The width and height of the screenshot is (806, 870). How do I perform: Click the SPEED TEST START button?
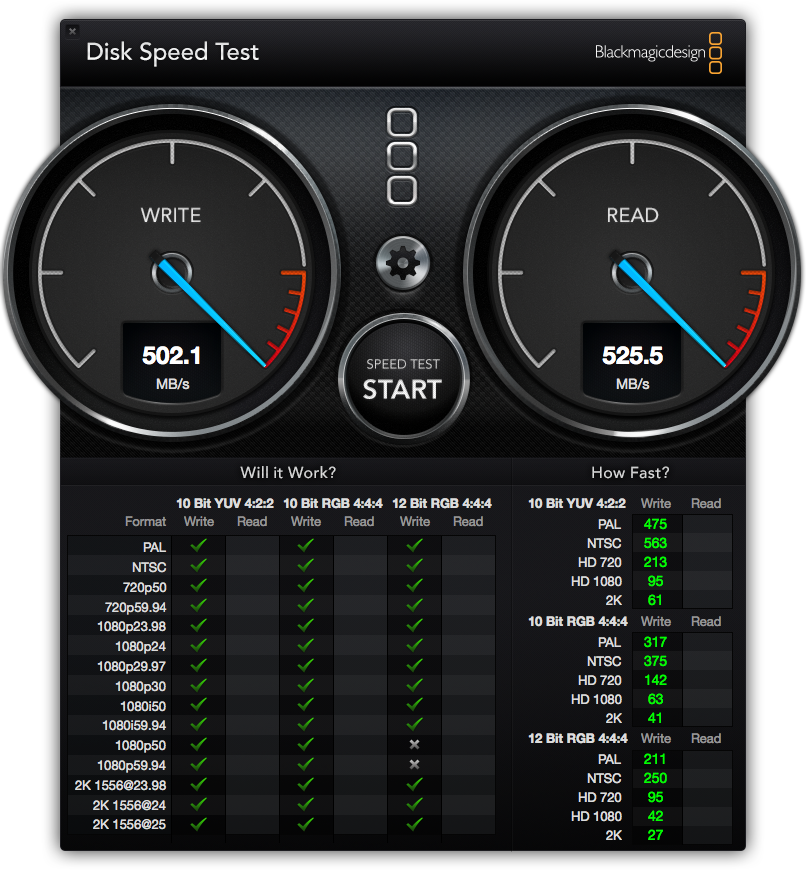[x=403, y=377]
